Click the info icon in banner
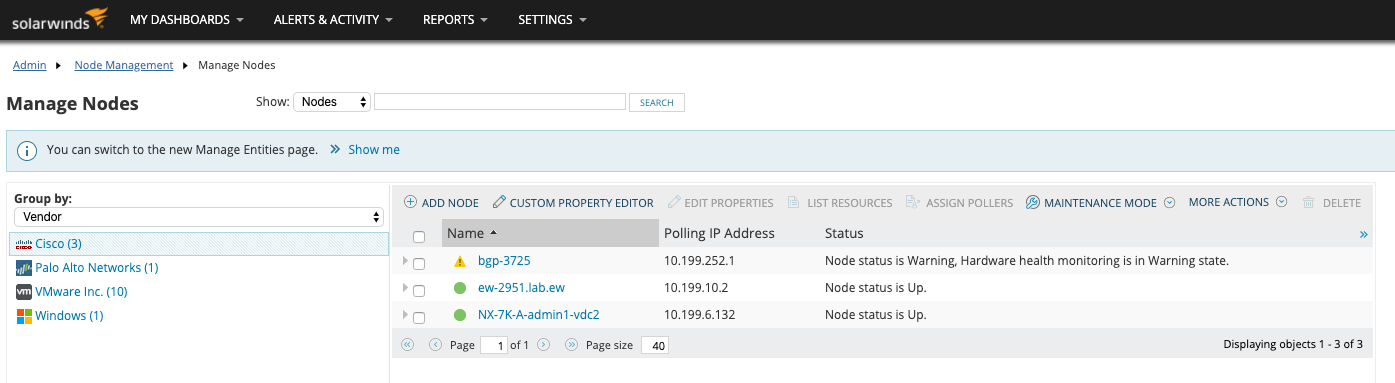 (x=28, y=150)
